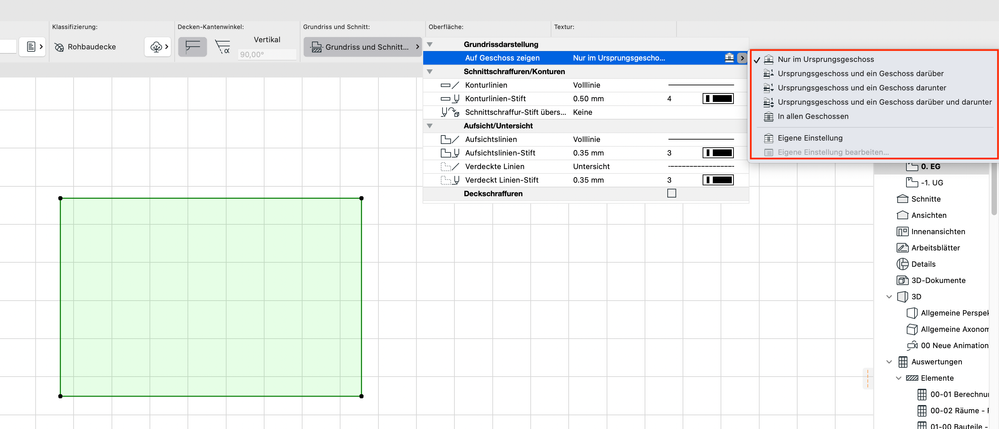Viewport: 999px width, 429px height.
Task: Select 'Eigene Einstellung' menu entry
Action: click(809, 137)
